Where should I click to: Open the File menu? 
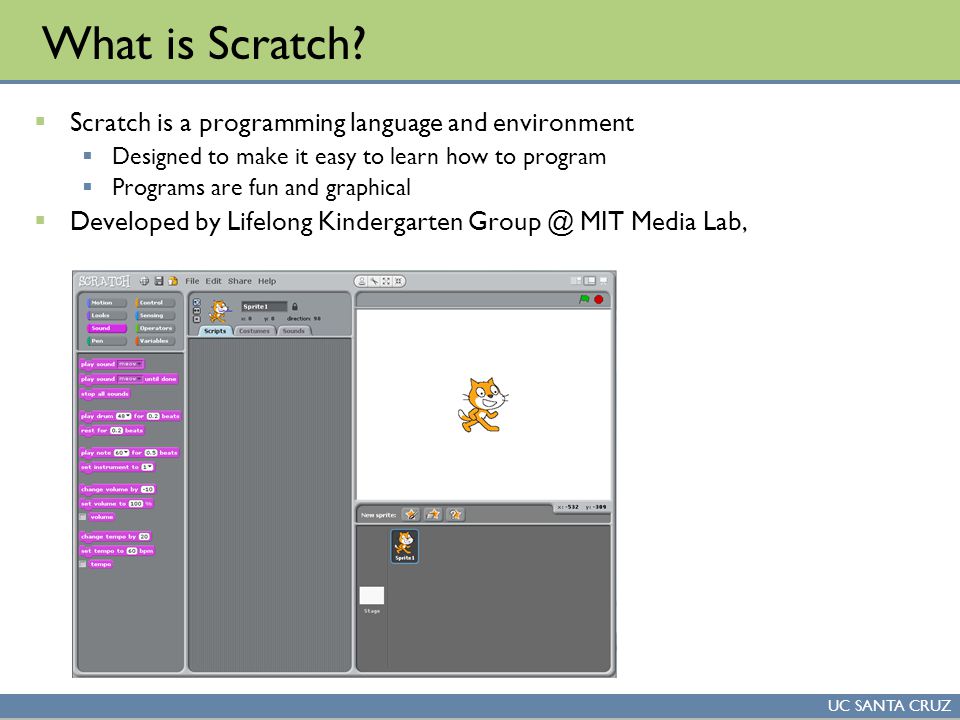pos(192,281)
